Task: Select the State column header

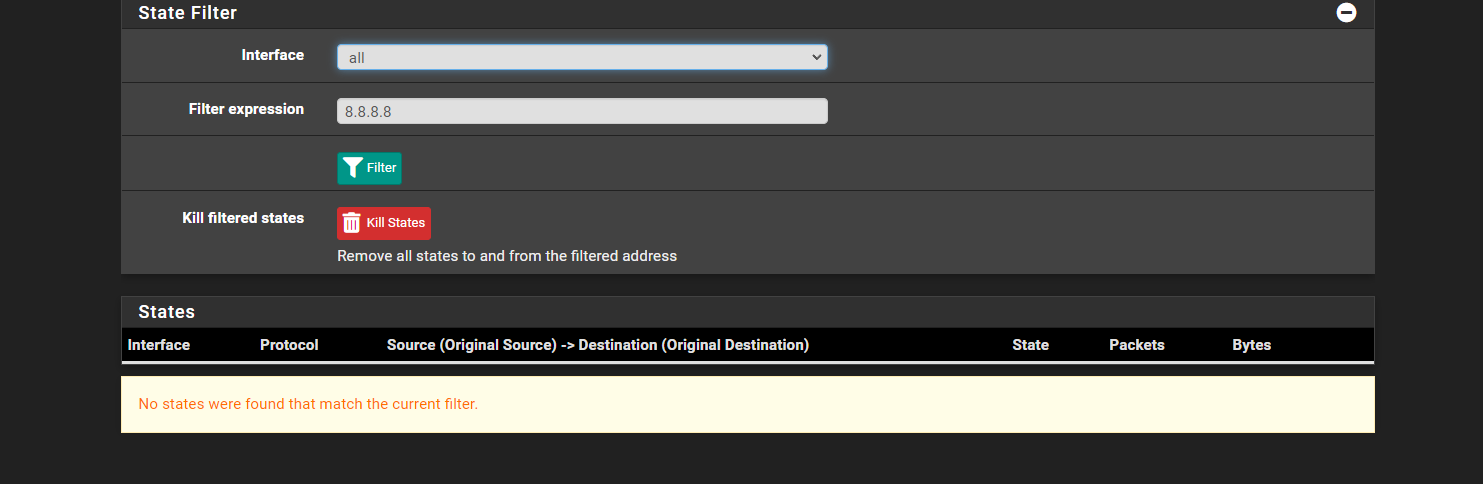Action: click(1031, 345)
